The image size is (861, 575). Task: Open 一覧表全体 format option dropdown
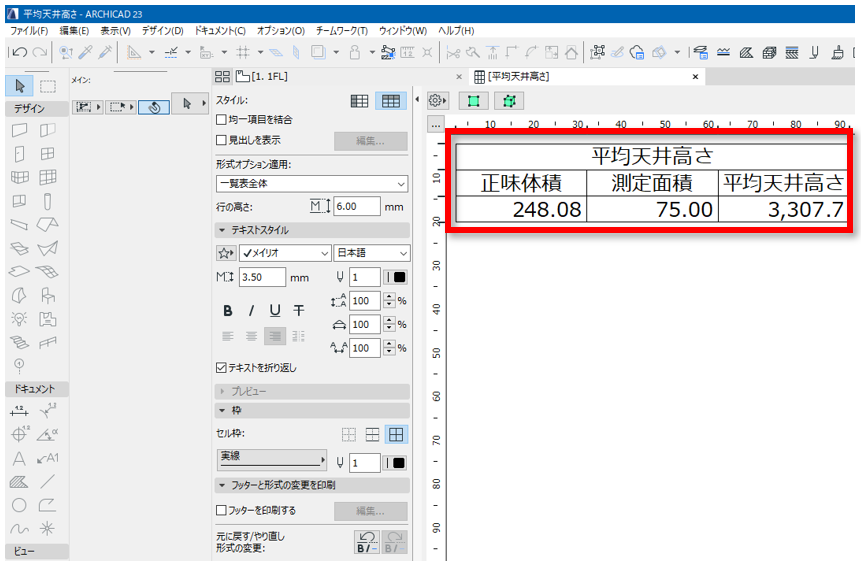[312, 183]
